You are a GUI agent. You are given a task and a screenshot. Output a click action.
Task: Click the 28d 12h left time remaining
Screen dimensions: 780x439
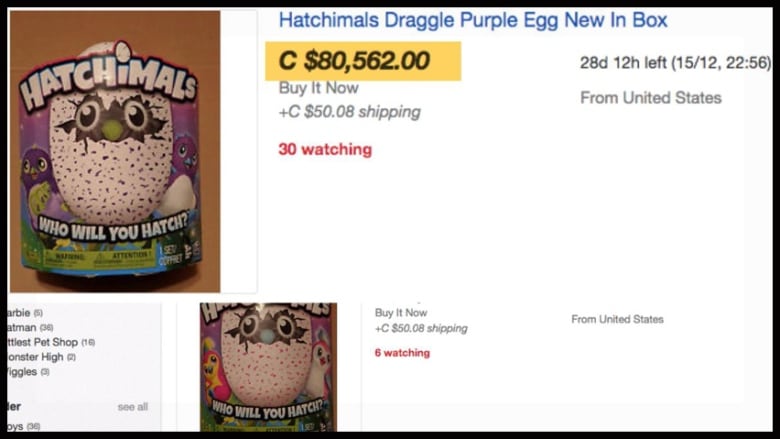(675, 63)
